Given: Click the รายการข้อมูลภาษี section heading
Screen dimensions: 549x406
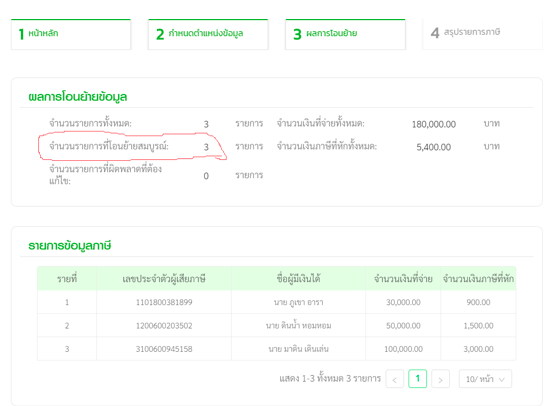Looking at the screenshot, I should [x=70, y=246].
